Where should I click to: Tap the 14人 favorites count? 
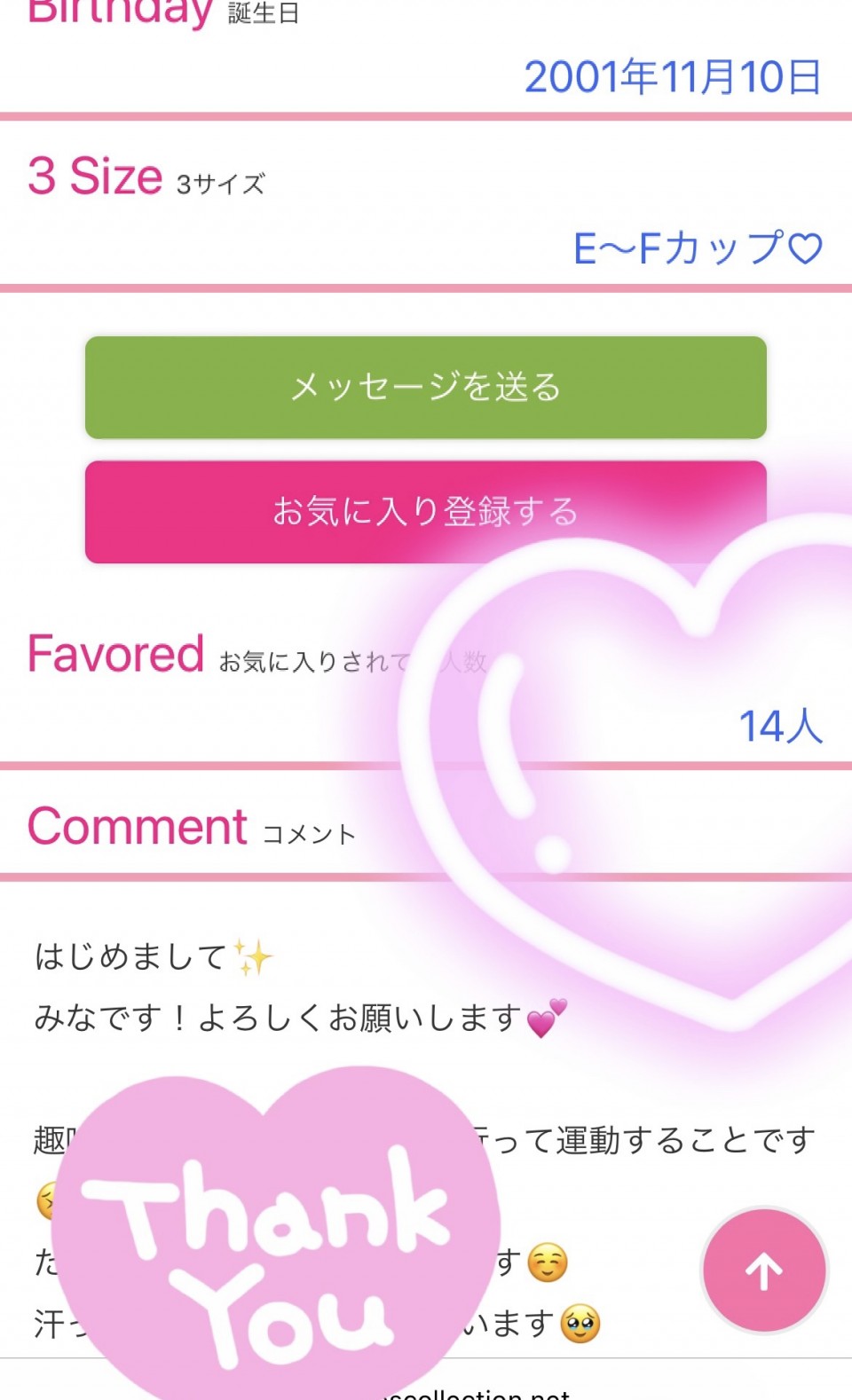pos(781,726)
